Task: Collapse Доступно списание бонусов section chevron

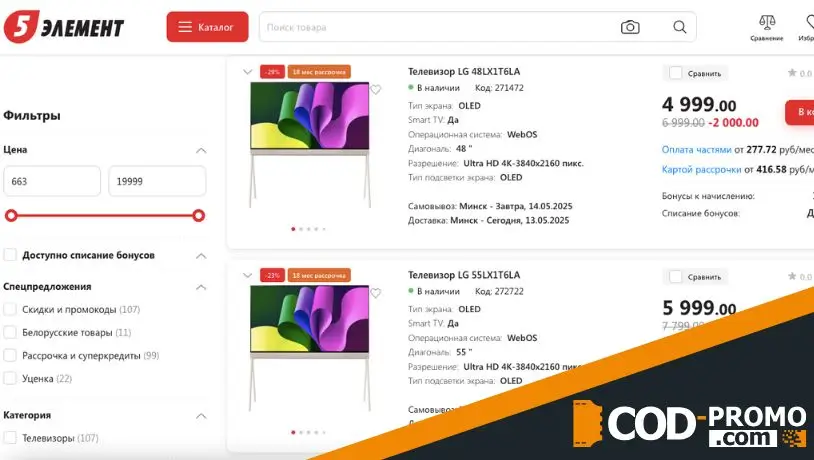Action: pyautogui.click(x=201, y=256)
